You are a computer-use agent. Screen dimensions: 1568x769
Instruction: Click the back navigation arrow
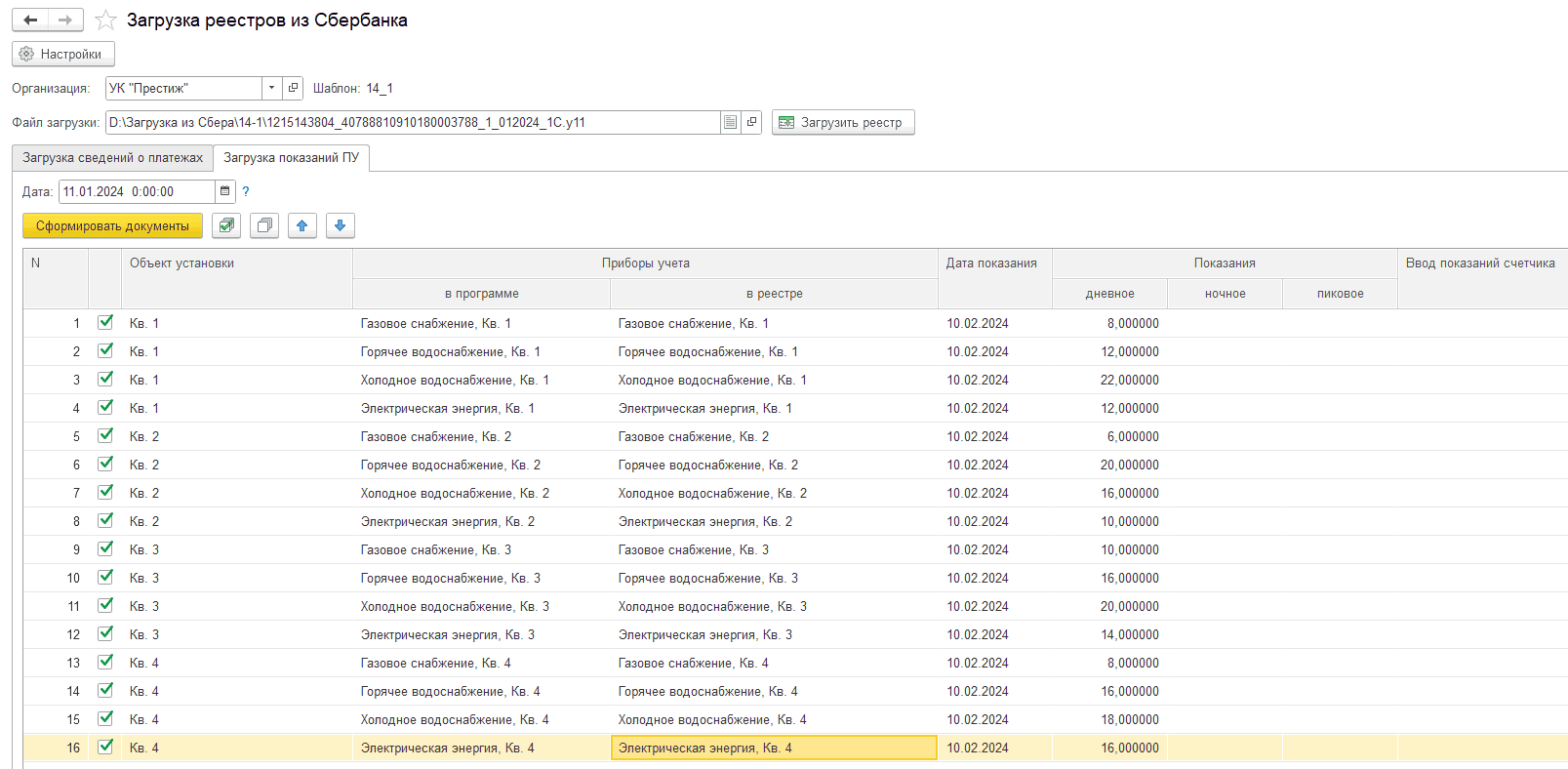click(30, 20)
